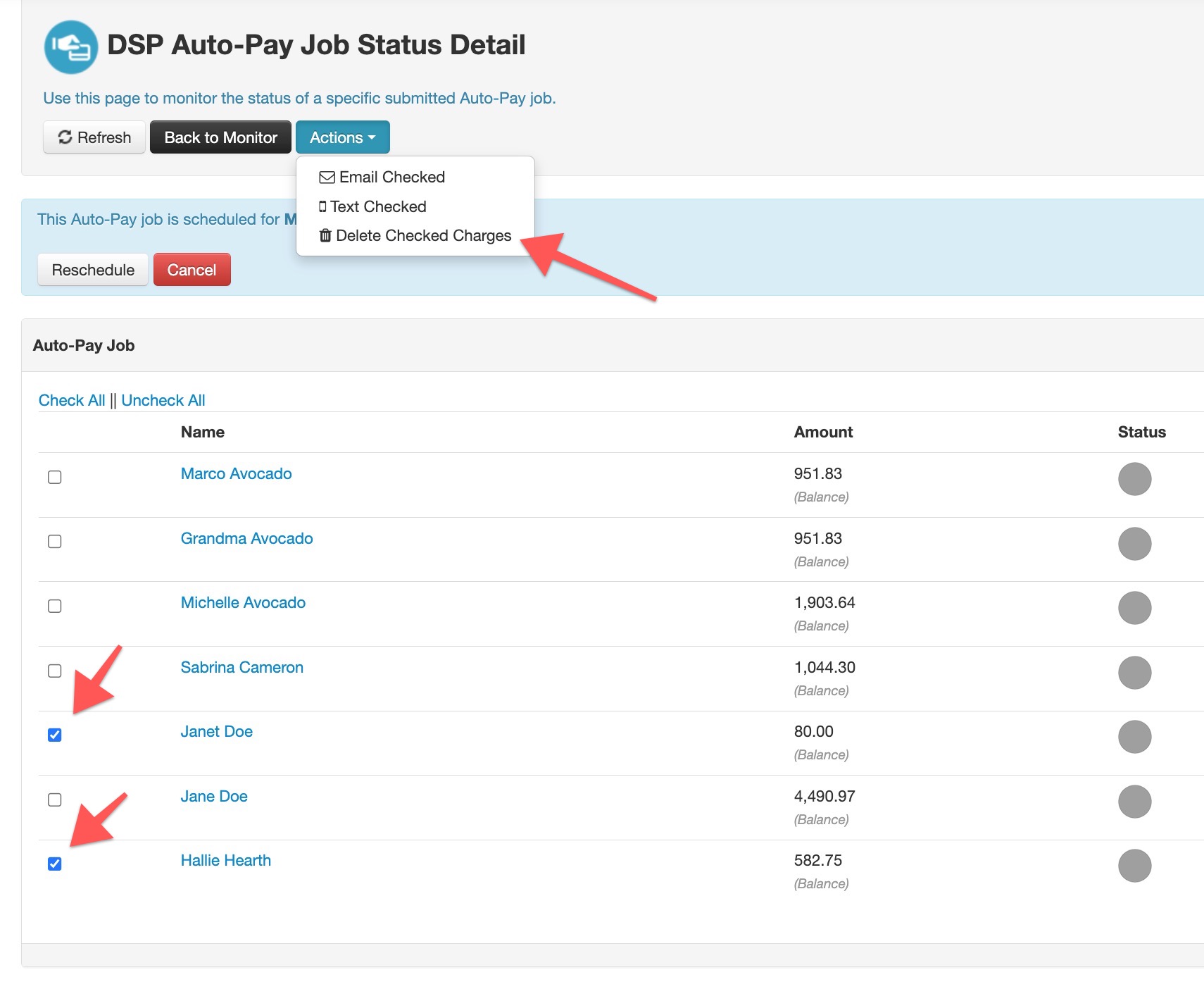Click the Amount column header
The image size is (1204, 989).
click(x=823, y=432)
